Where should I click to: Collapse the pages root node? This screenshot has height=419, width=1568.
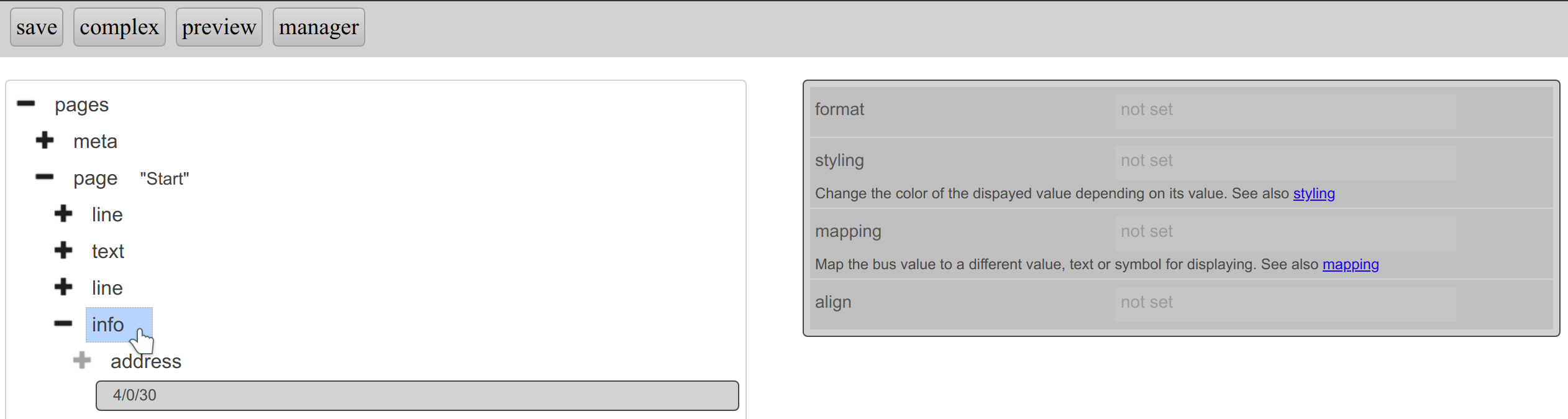coord(26,104)
